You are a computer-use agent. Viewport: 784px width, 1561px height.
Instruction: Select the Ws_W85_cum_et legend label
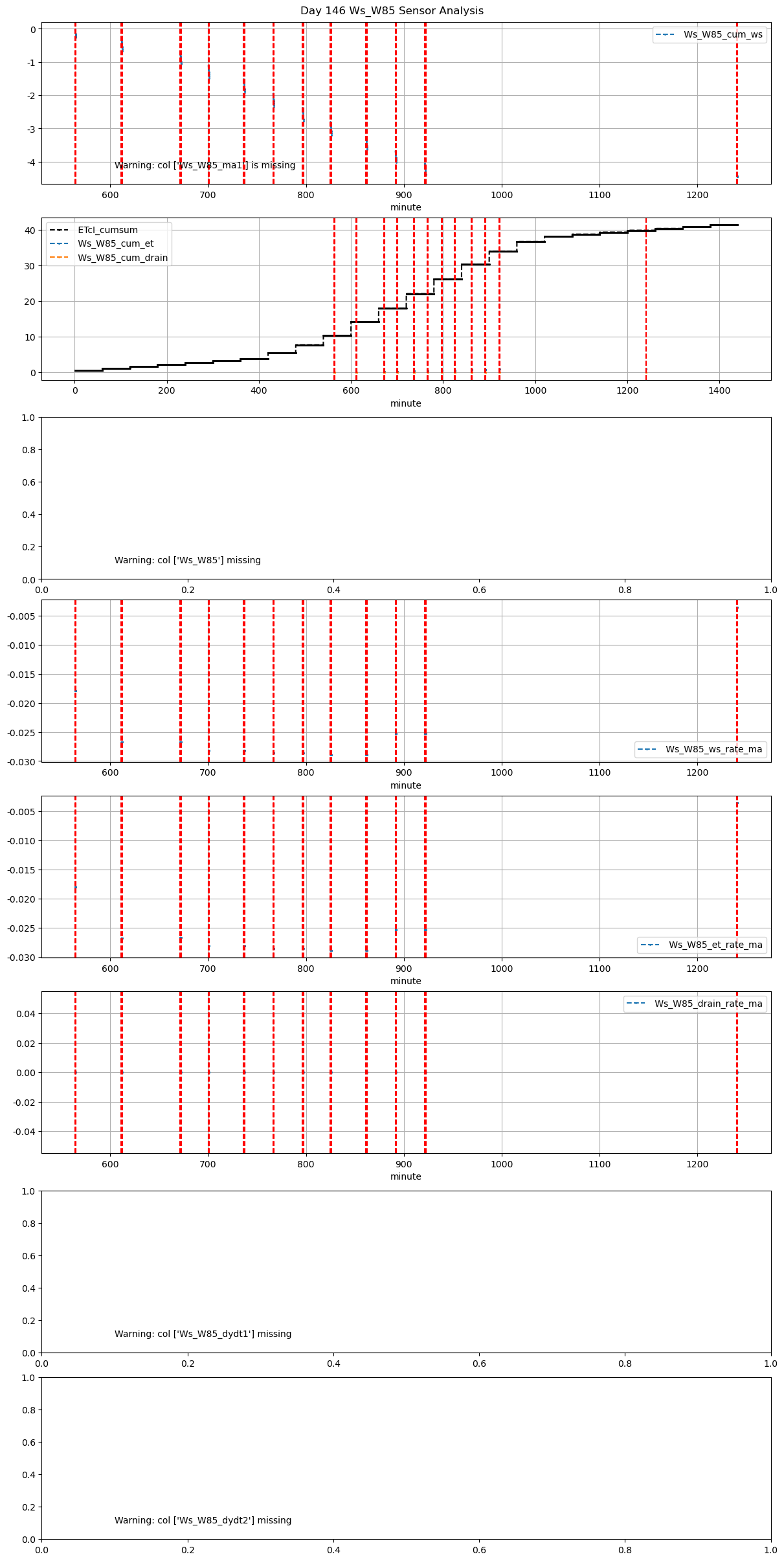115,244
